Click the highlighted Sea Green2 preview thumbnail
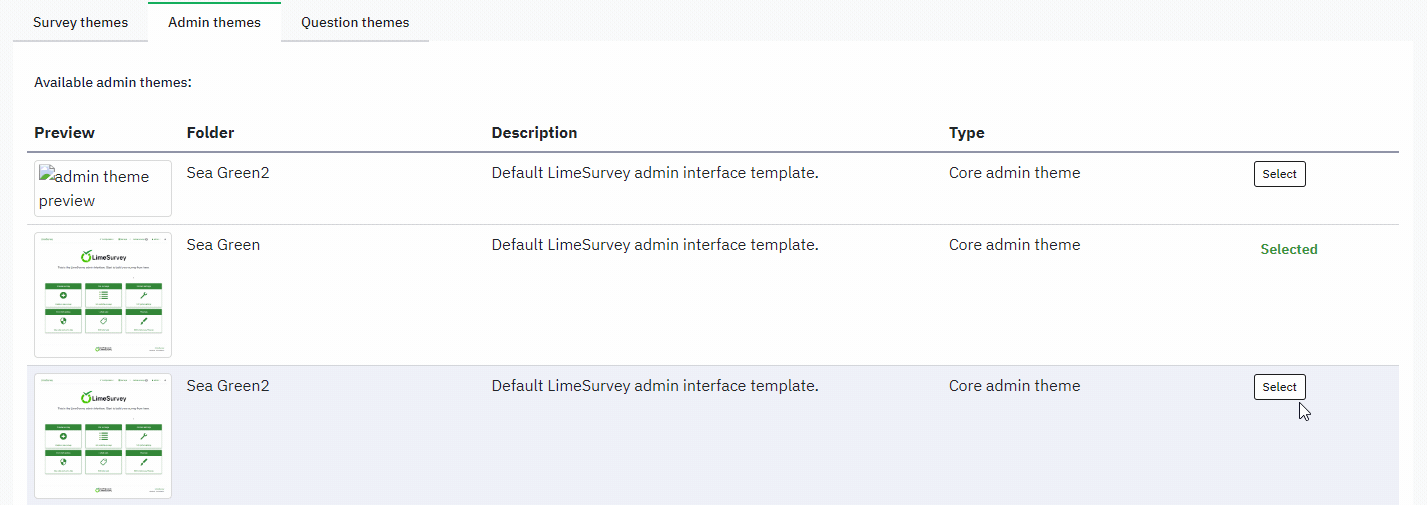The width and height of the screenshot is (1427, 505). click(x=102, y=436)
